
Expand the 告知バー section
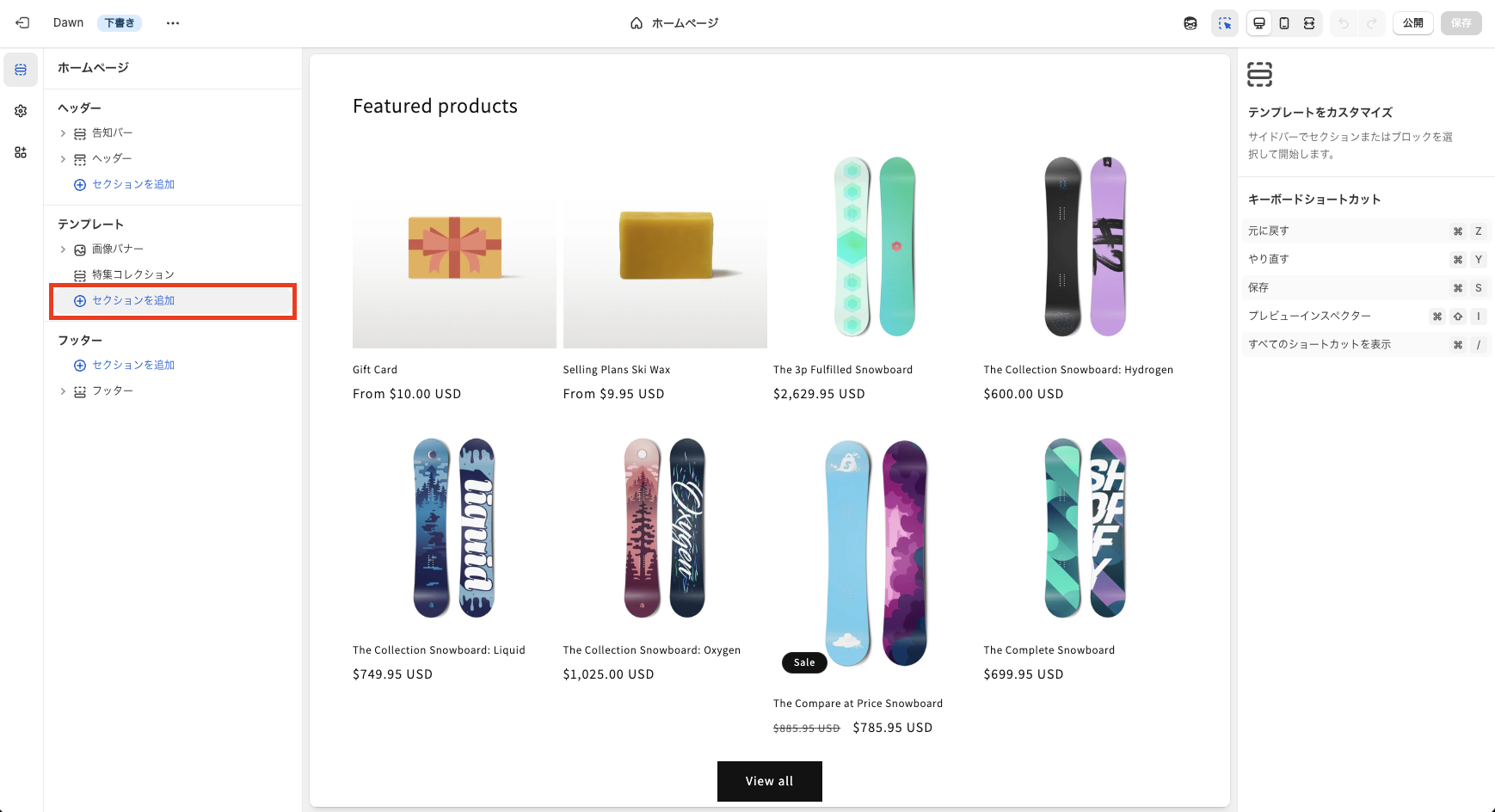(x=63, y=133)
